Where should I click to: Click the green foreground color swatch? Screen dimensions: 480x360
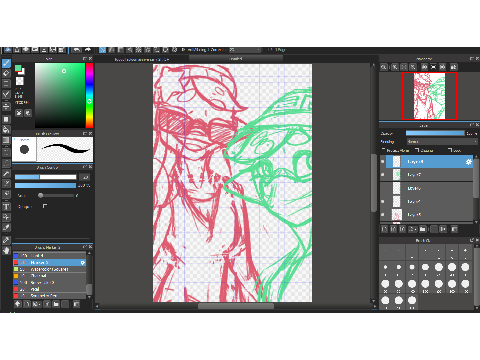click(18, 68)
